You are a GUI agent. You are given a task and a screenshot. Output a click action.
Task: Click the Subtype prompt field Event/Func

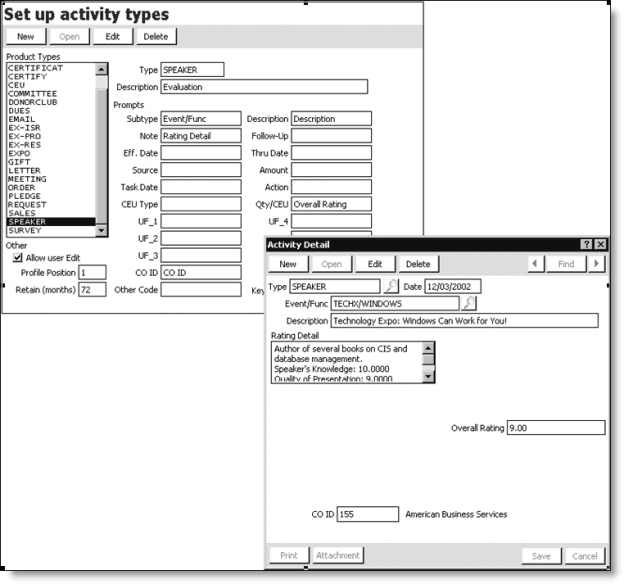point(201,119)
